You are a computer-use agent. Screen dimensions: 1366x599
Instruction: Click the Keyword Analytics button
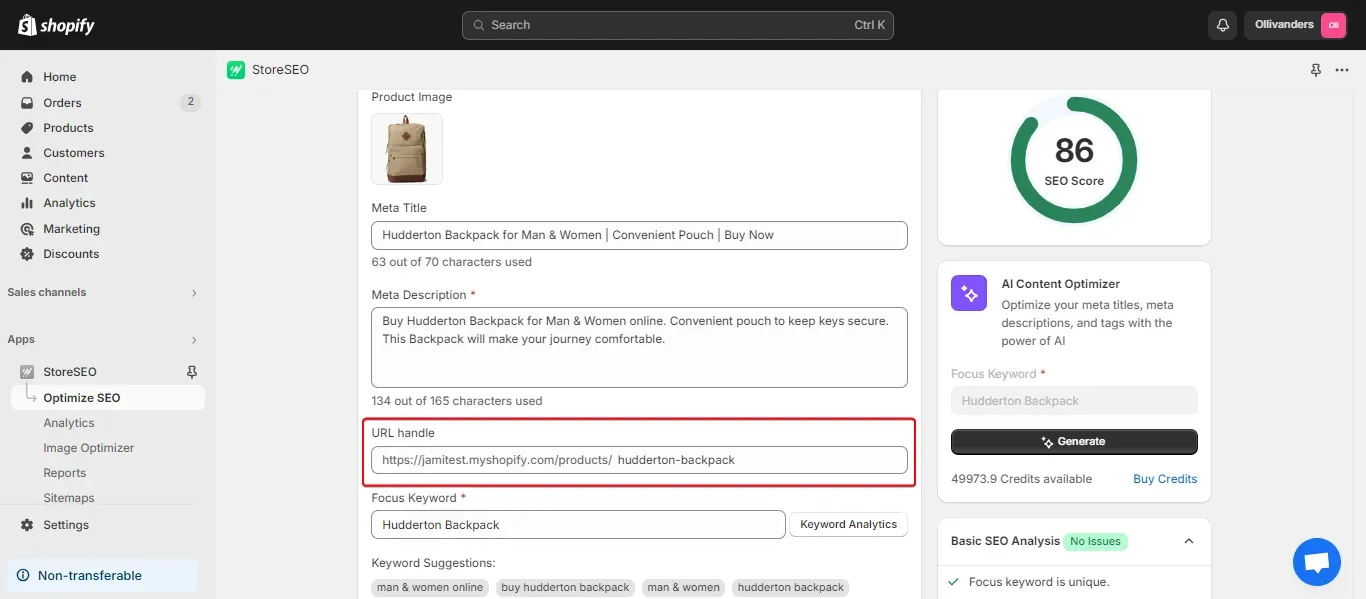pos(848,524)
